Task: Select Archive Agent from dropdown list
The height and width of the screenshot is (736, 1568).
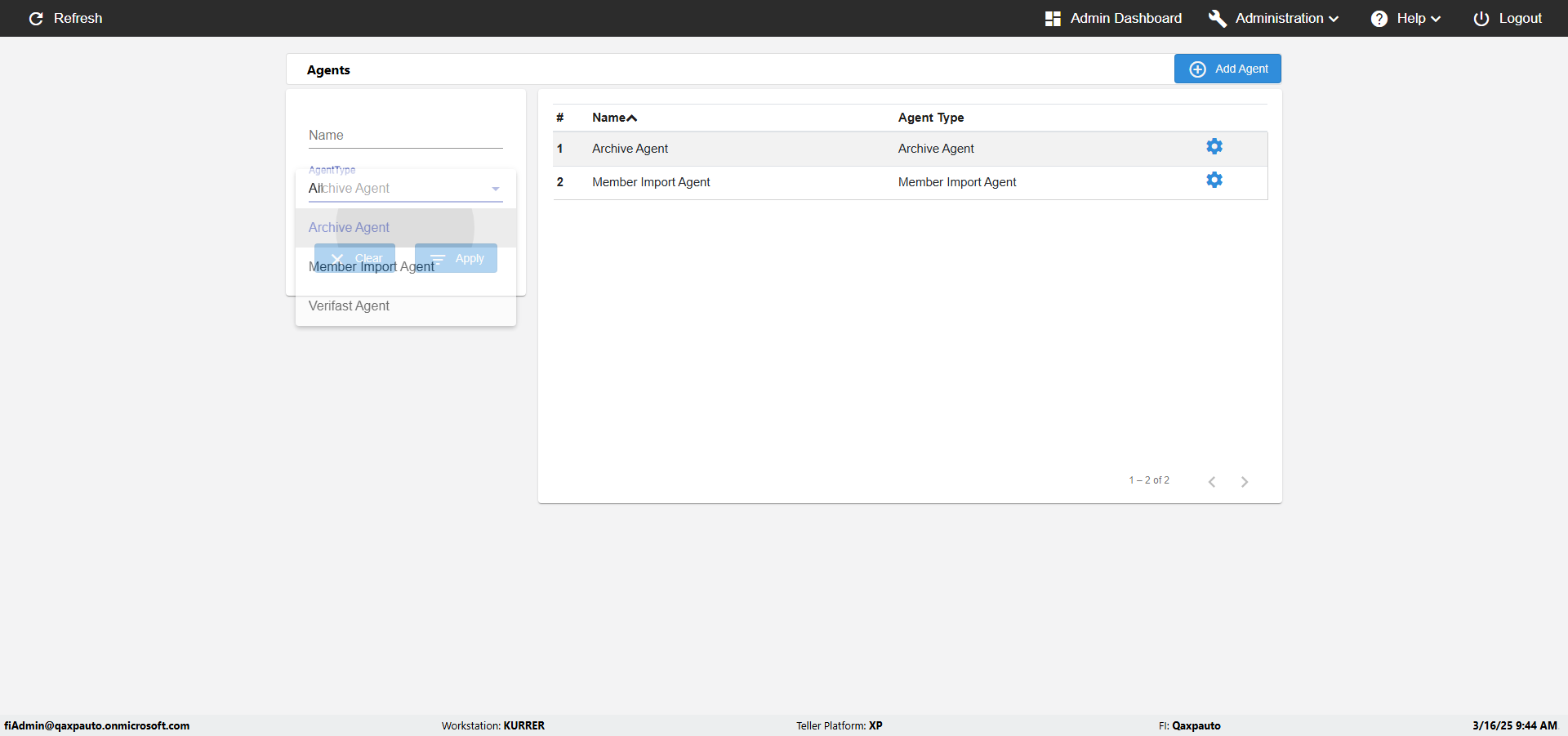Action: coord(406,228)
